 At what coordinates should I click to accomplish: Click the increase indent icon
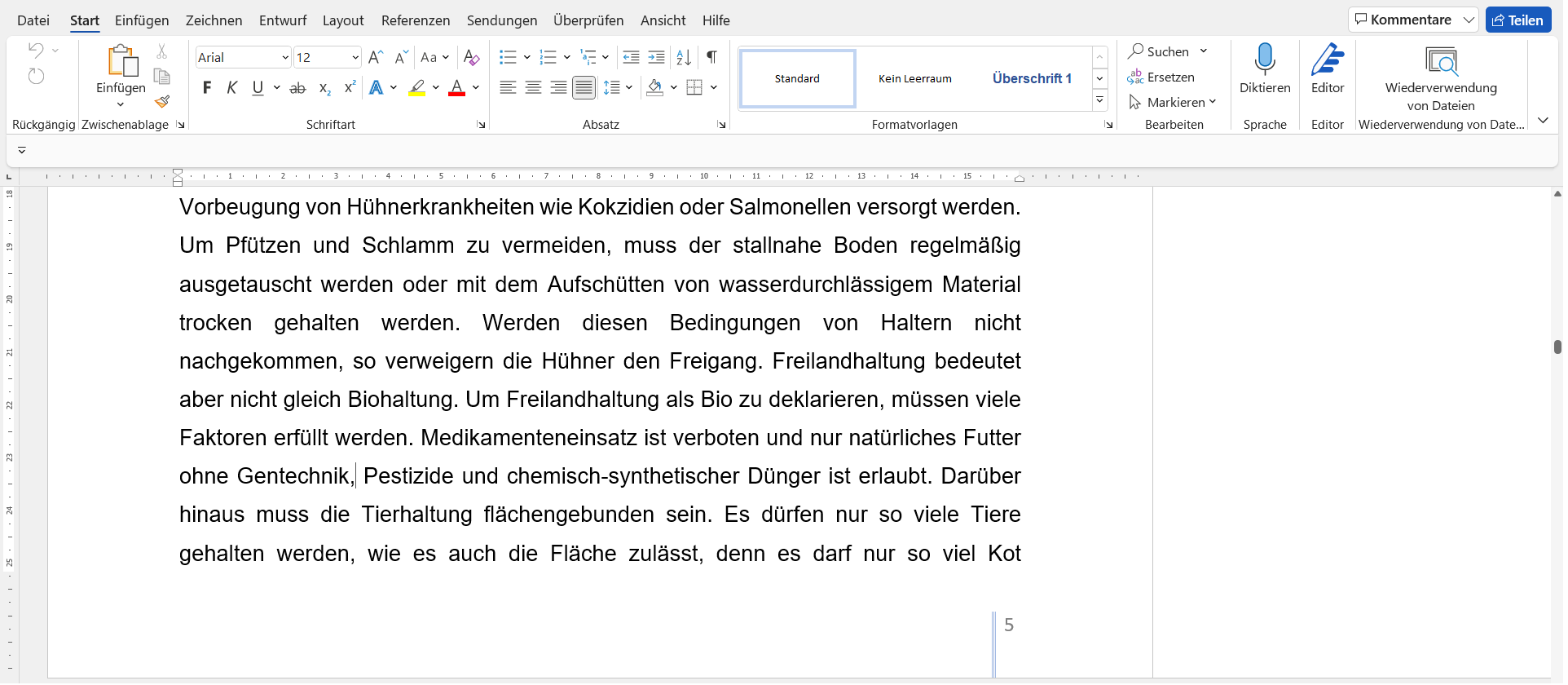click(x=656, y=57)
